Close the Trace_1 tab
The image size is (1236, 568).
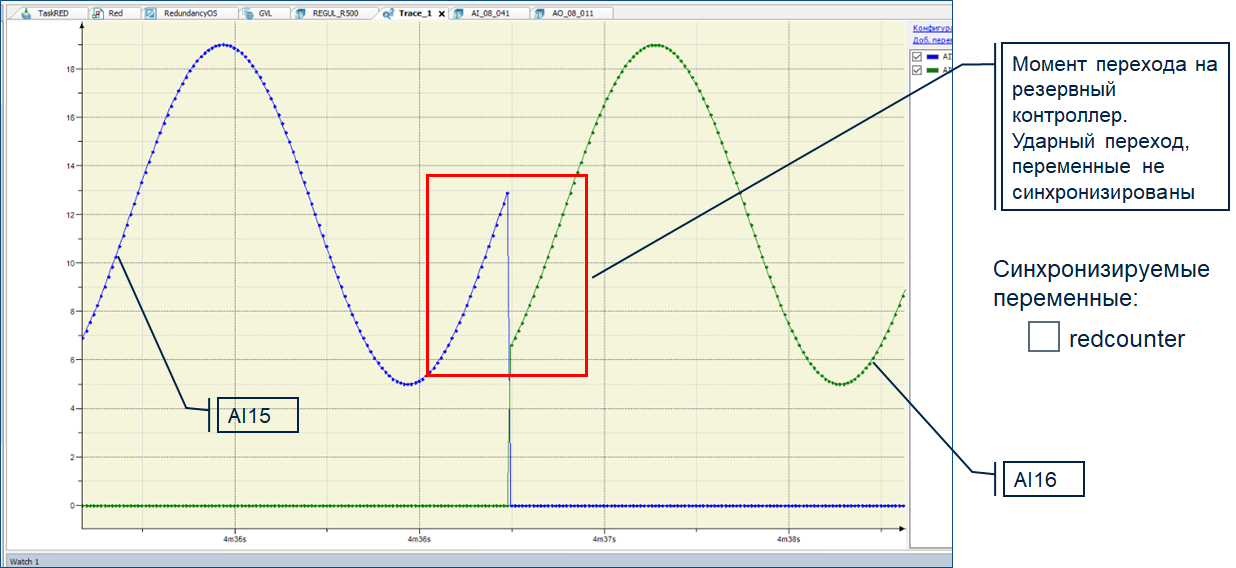pyautogui.click(x=442, y=14)
